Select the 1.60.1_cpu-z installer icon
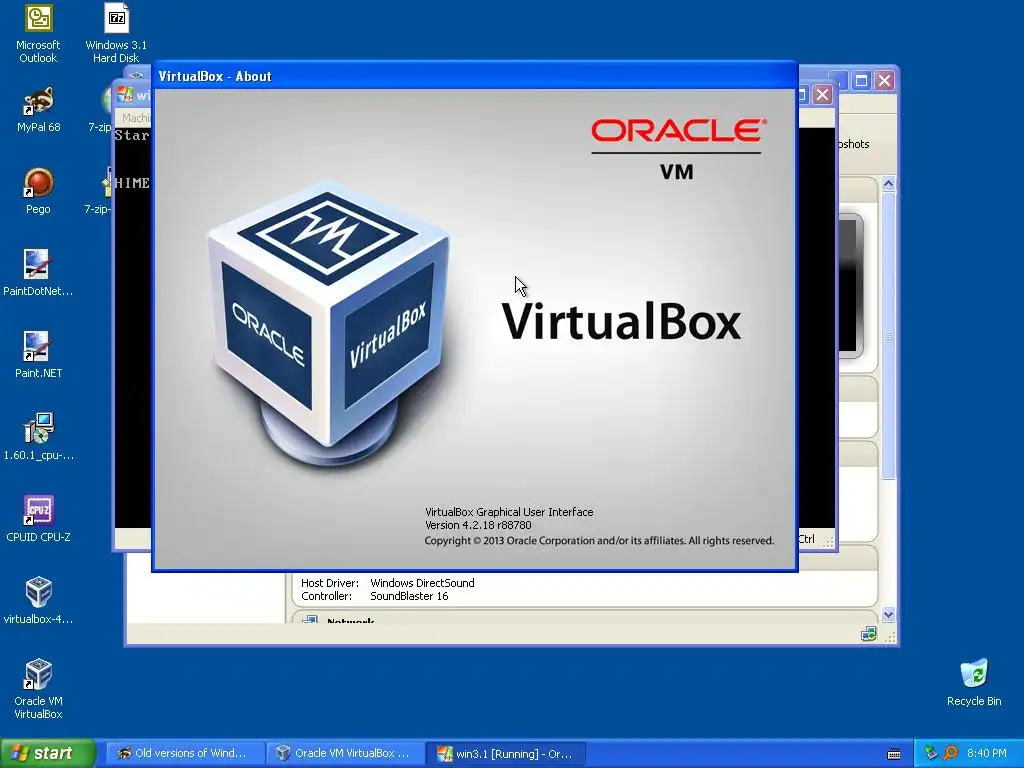Screen dimensions: 1024x768 point(38,437)
